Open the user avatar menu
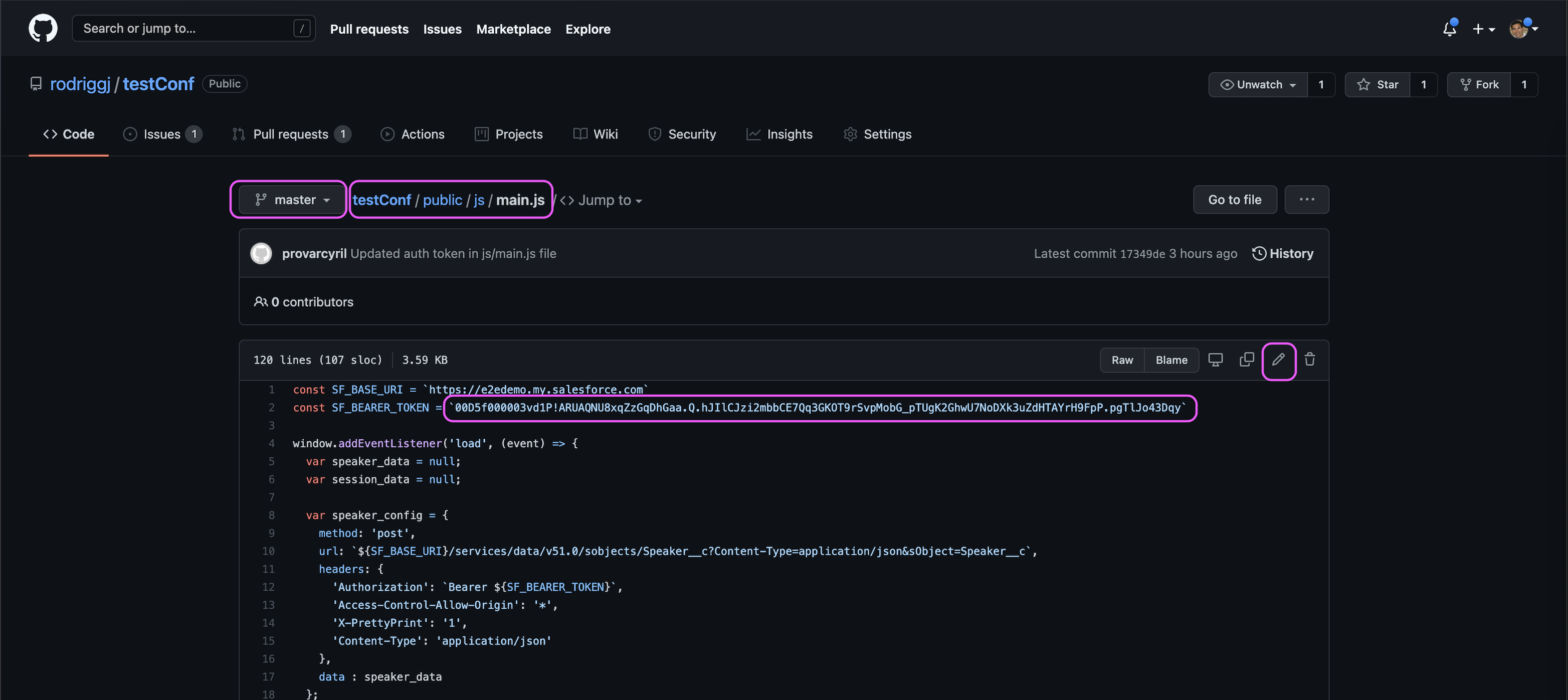The image size is (1568, 700). pyautogui.click(x=1522, y=29)
